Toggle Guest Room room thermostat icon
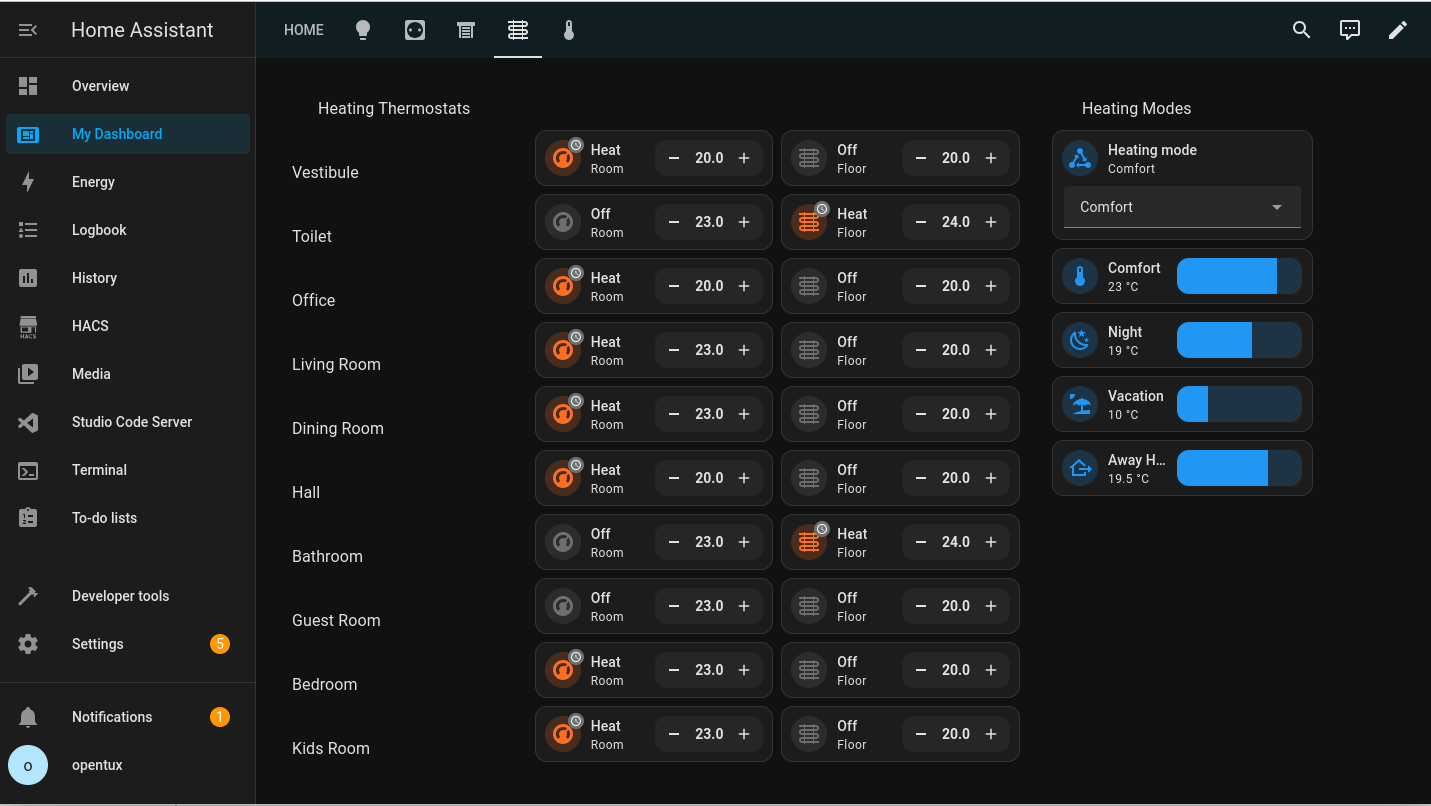Viewport: 1431px width, 806px height. click(563, 606)
